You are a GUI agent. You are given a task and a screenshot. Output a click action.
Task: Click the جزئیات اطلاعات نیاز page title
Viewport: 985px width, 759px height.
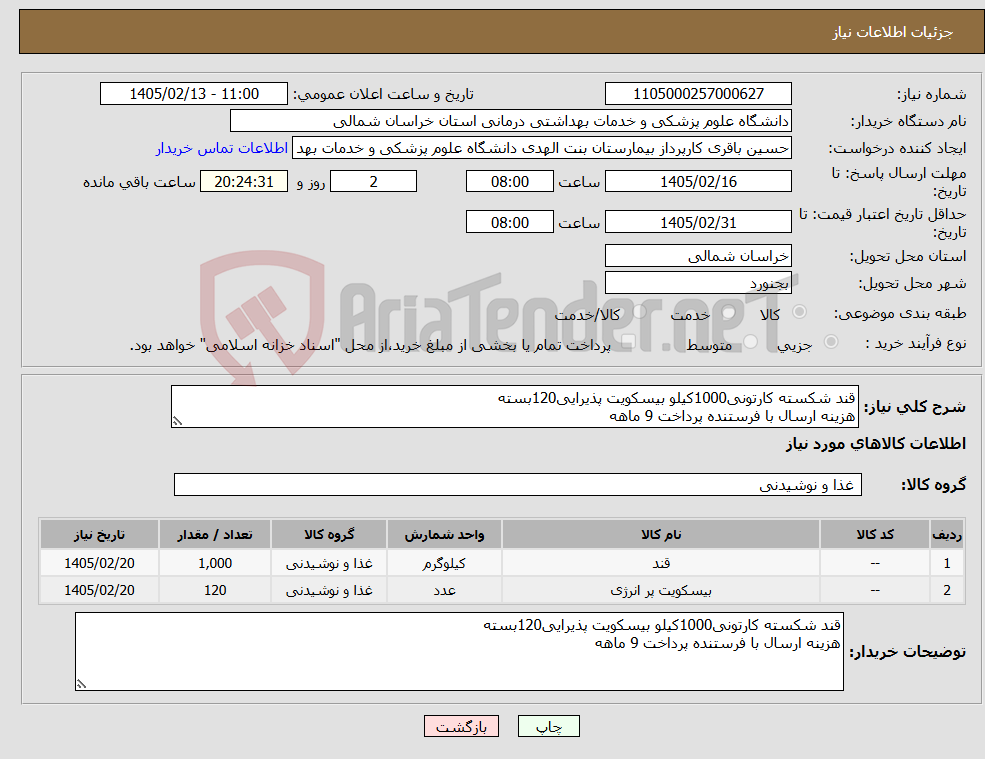(893, 32)
